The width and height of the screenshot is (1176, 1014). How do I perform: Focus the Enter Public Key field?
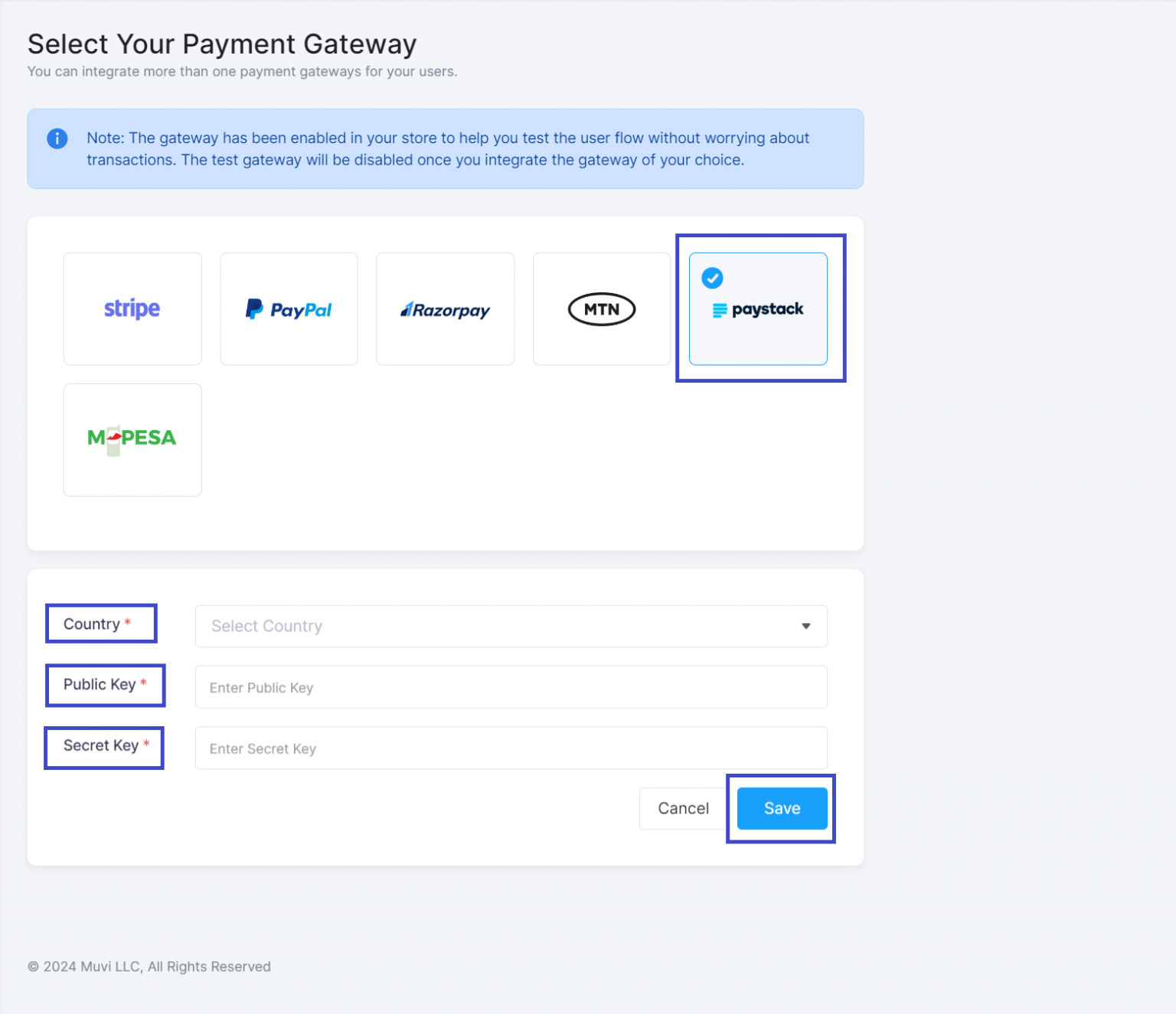pyautogui.click(x=511, y=687)
